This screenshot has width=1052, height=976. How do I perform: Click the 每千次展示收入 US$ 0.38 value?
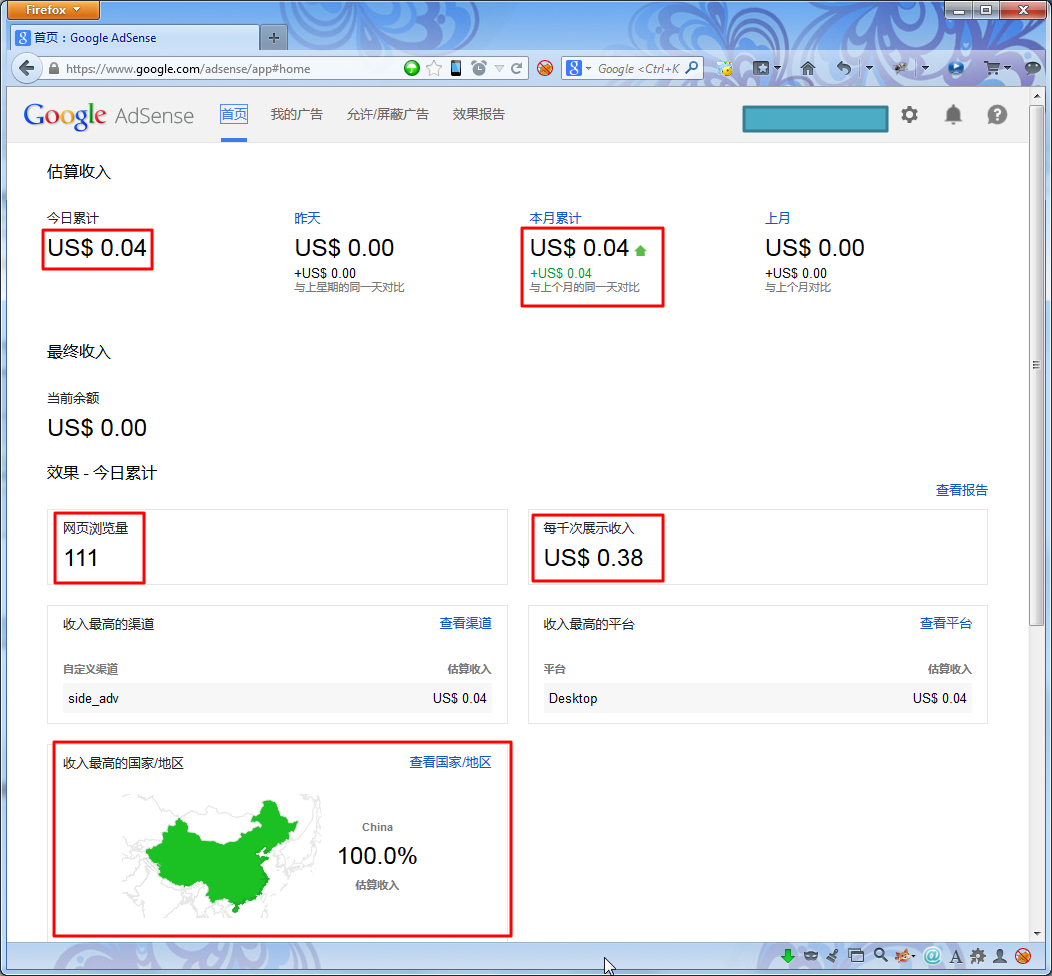pyautogui.click(x=593, y=558)
